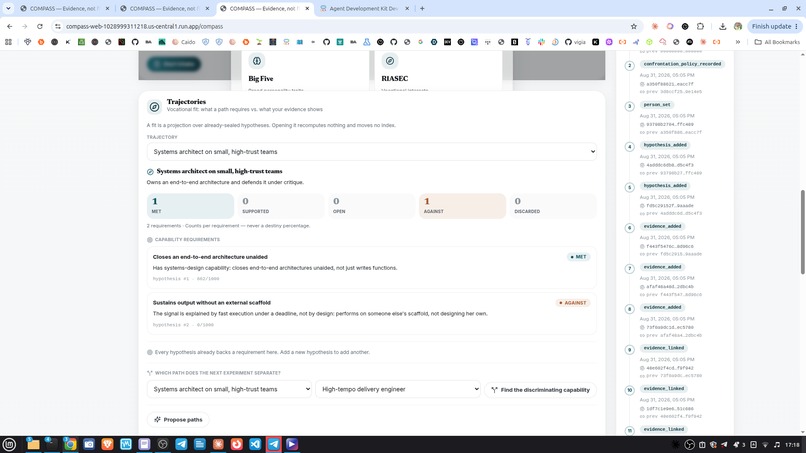This screenshot has height=453, width=806.
Task: Click the AGAINST badge on second requirement
Action: tap(573, 303)
